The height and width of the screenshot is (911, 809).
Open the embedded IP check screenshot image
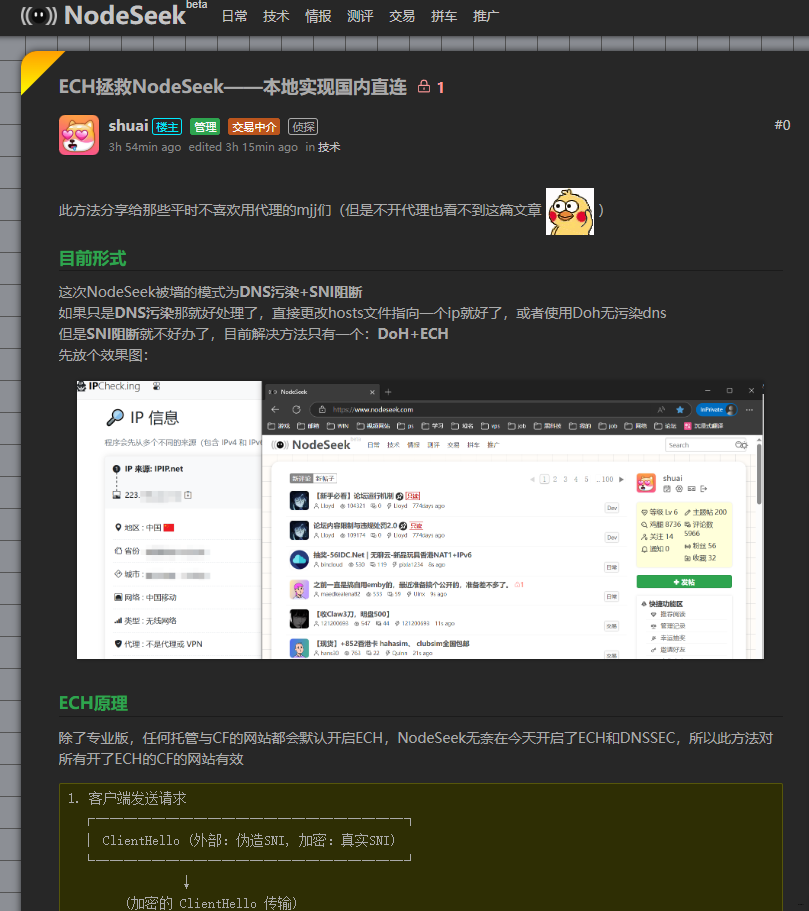420,520
